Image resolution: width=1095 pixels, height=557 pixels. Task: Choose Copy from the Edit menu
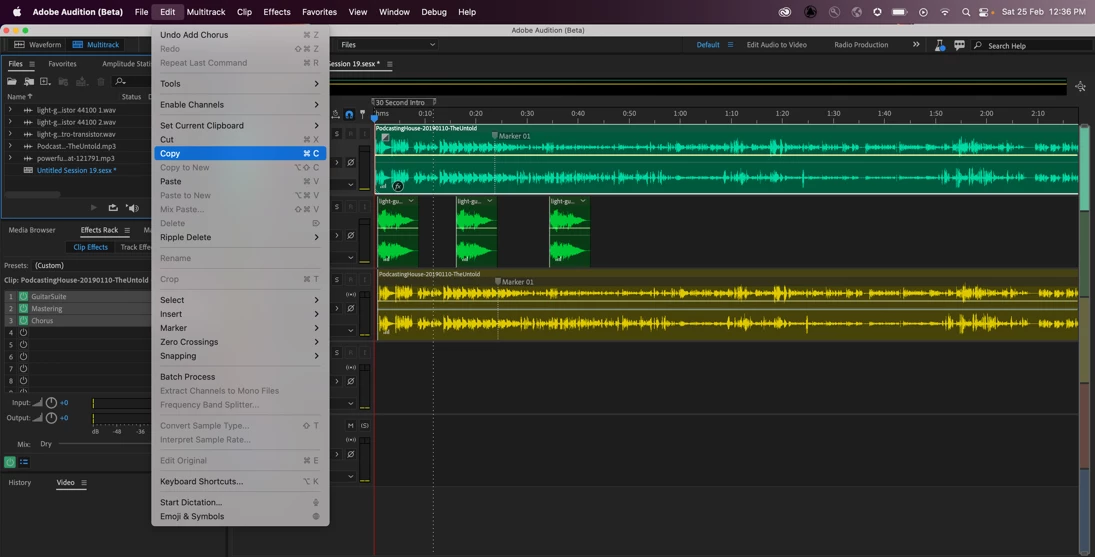click(x=240, y=154)
